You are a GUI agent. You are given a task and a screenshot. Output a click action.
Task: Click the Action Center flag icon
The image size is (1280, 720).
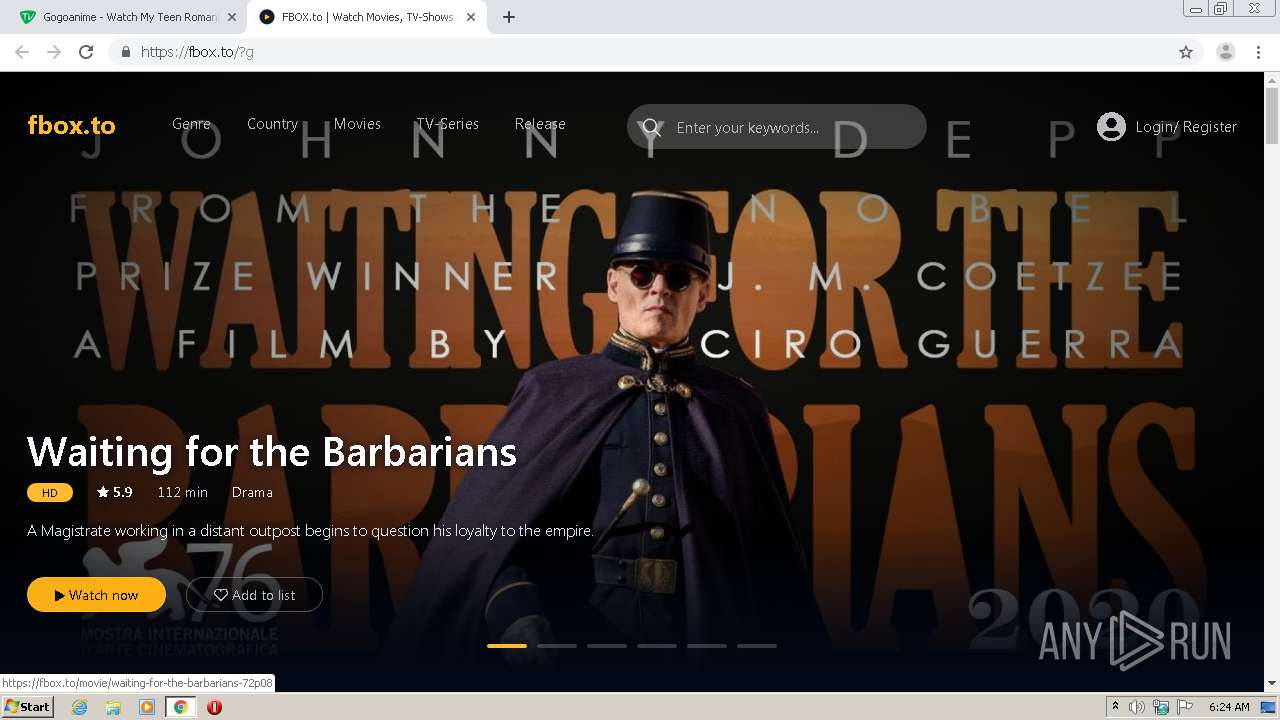[1185, 707]
